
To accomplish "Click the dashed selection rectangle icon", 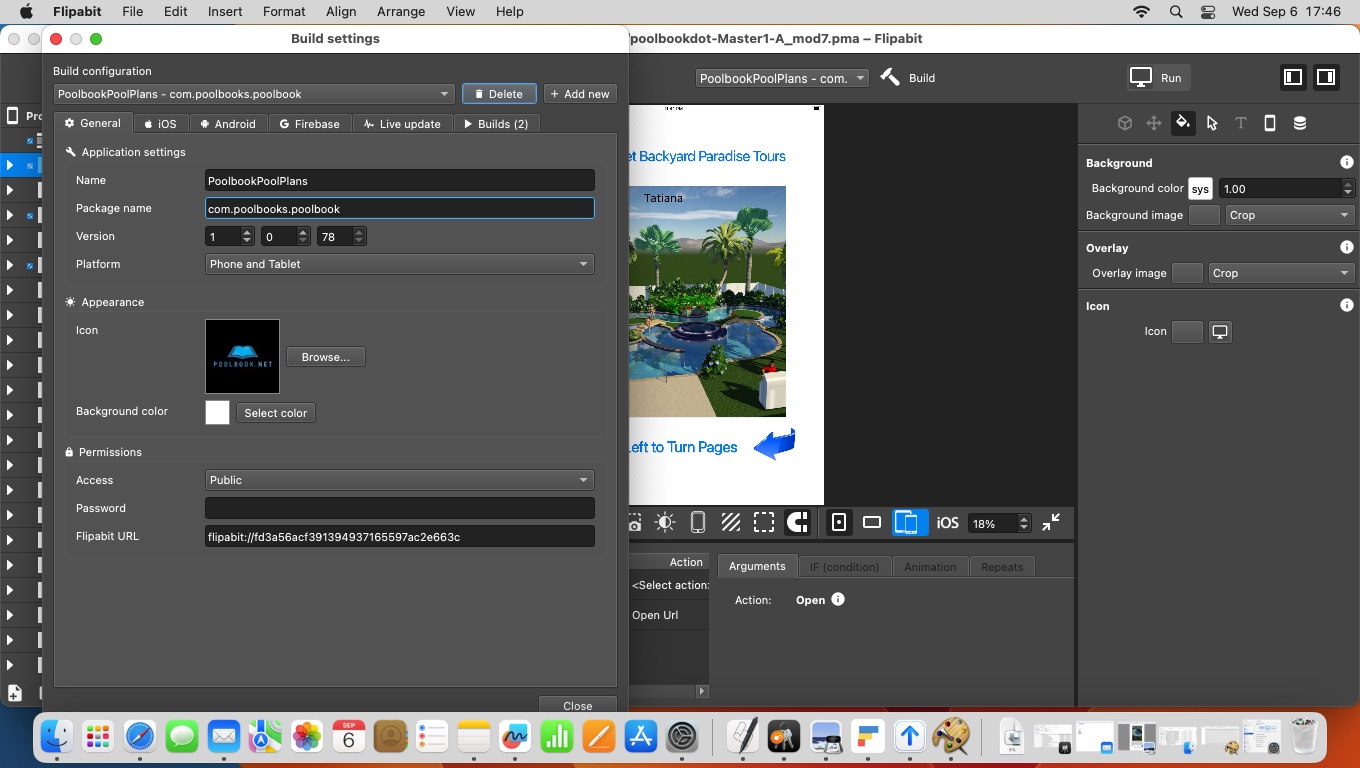I will coord(764,522).
